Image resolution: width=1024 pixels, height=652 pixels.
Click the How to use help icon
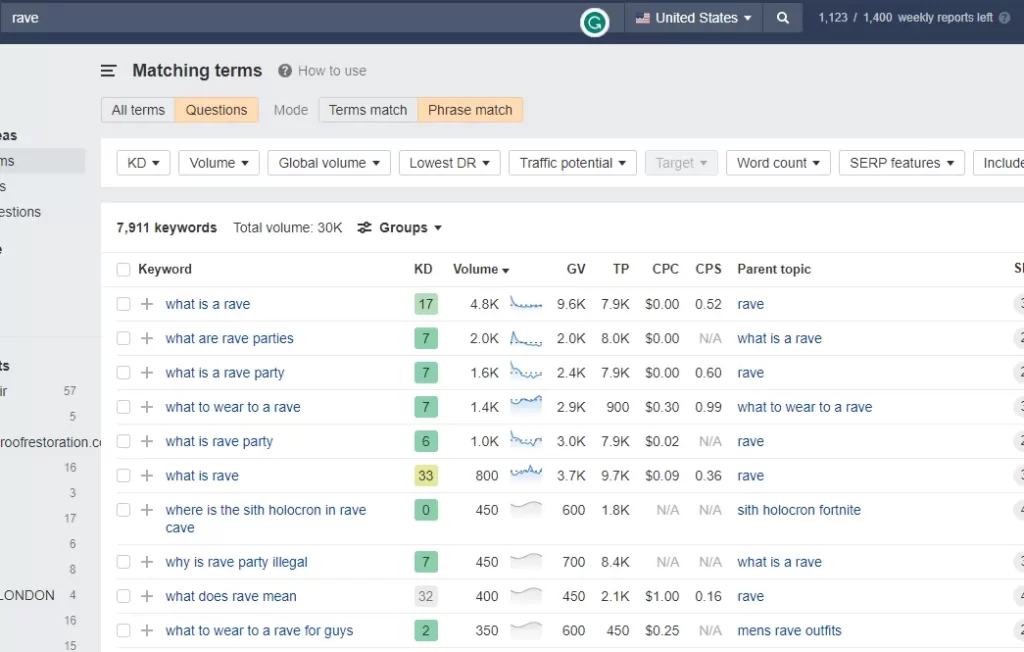click(285, 71)
